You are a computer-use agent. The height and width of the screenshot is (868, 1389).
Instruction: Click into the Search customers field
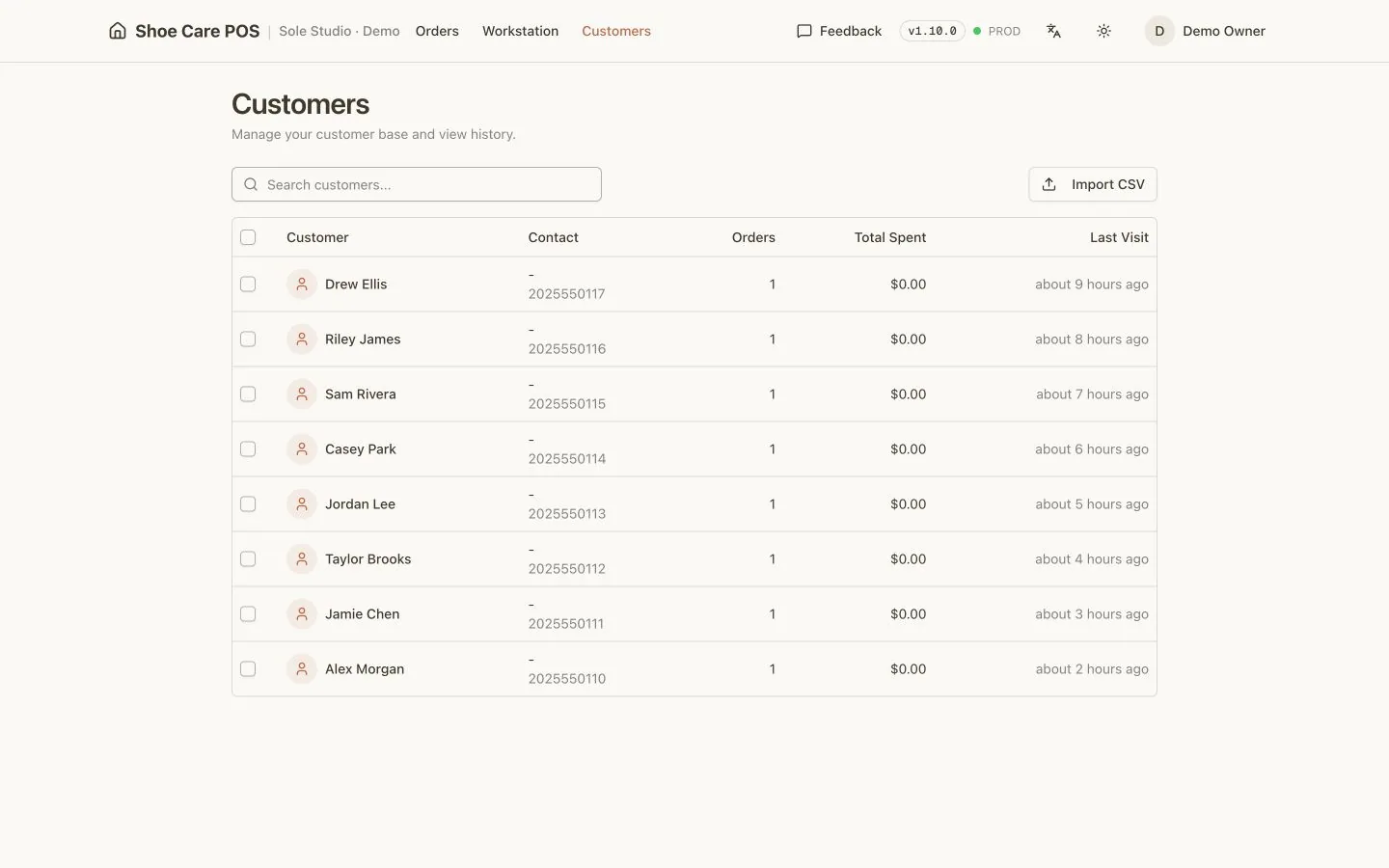417,184
